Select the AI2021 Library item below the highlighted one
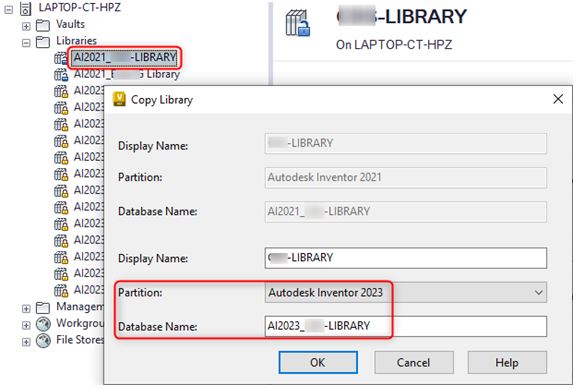The width and height of the screenshot is (578, 389). point(126,74)
